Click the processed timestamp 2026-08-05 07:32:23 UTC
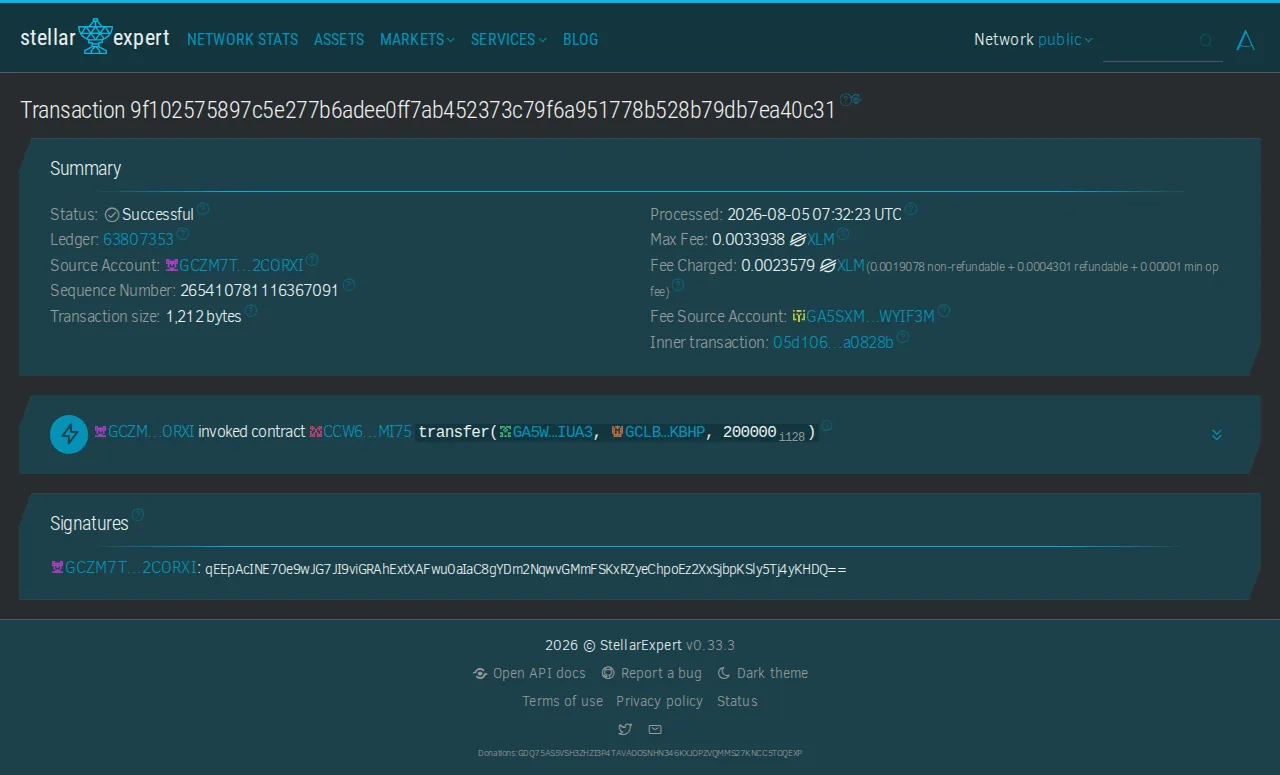 pos(814,214)
